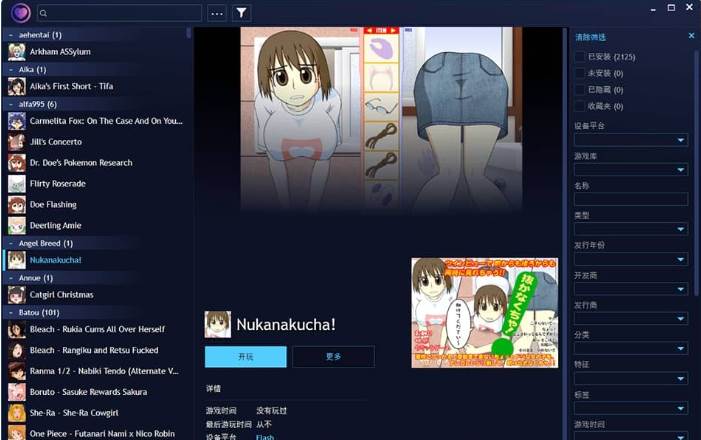Check the 已安装 (2125) filter checkbox

pyautogui.click(x=580, y=57)
